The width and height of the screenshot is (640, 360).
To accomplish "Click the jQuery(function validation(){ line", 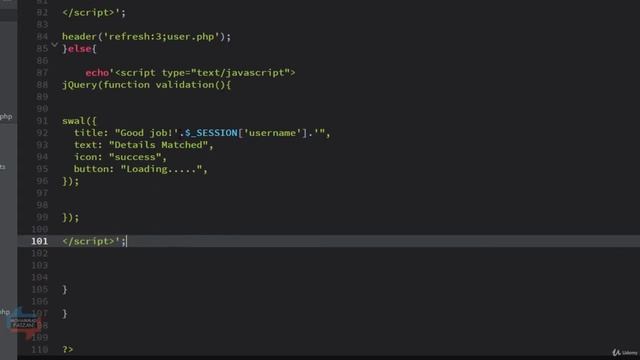I will pyautogui.click(x=147, y=85).
